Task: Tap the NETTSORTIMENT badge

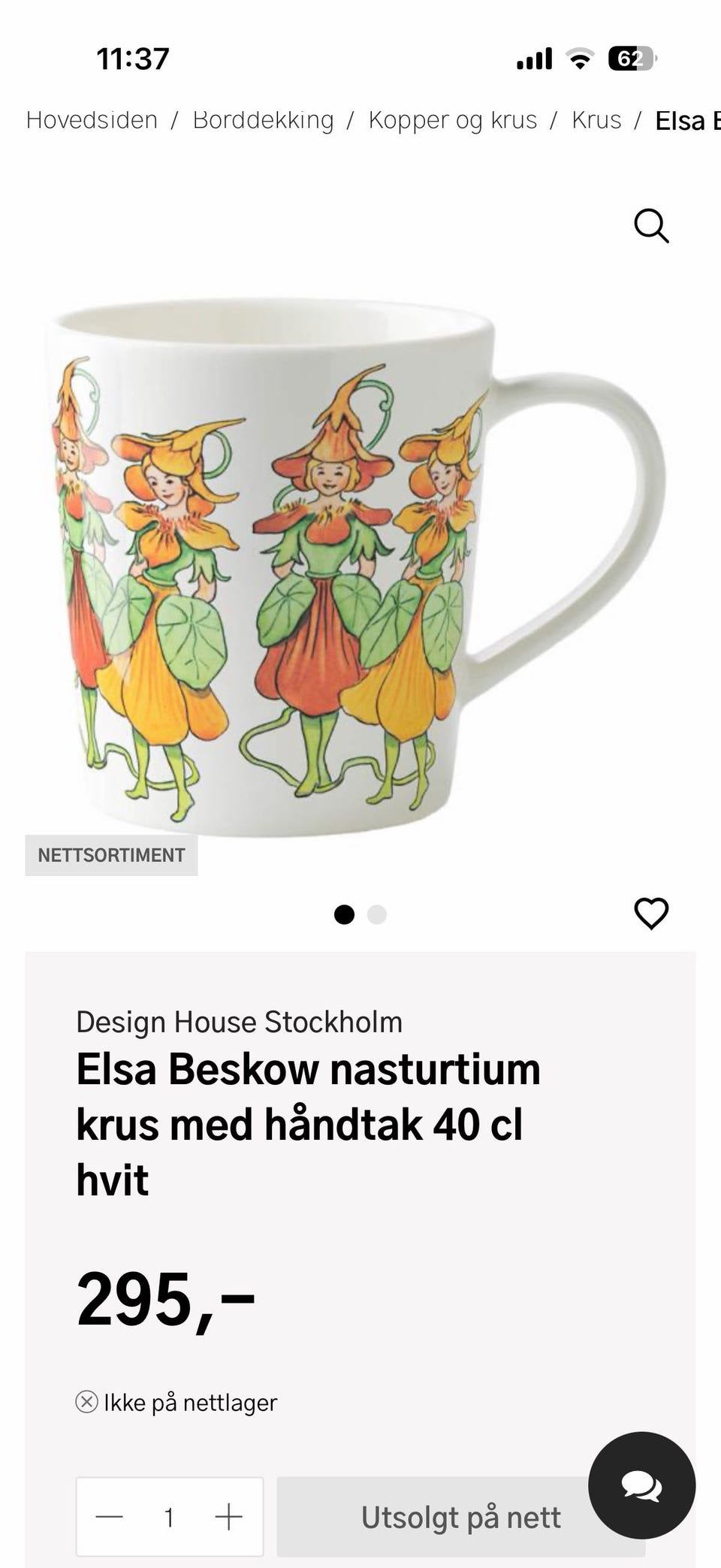Action: coord(111,855)
